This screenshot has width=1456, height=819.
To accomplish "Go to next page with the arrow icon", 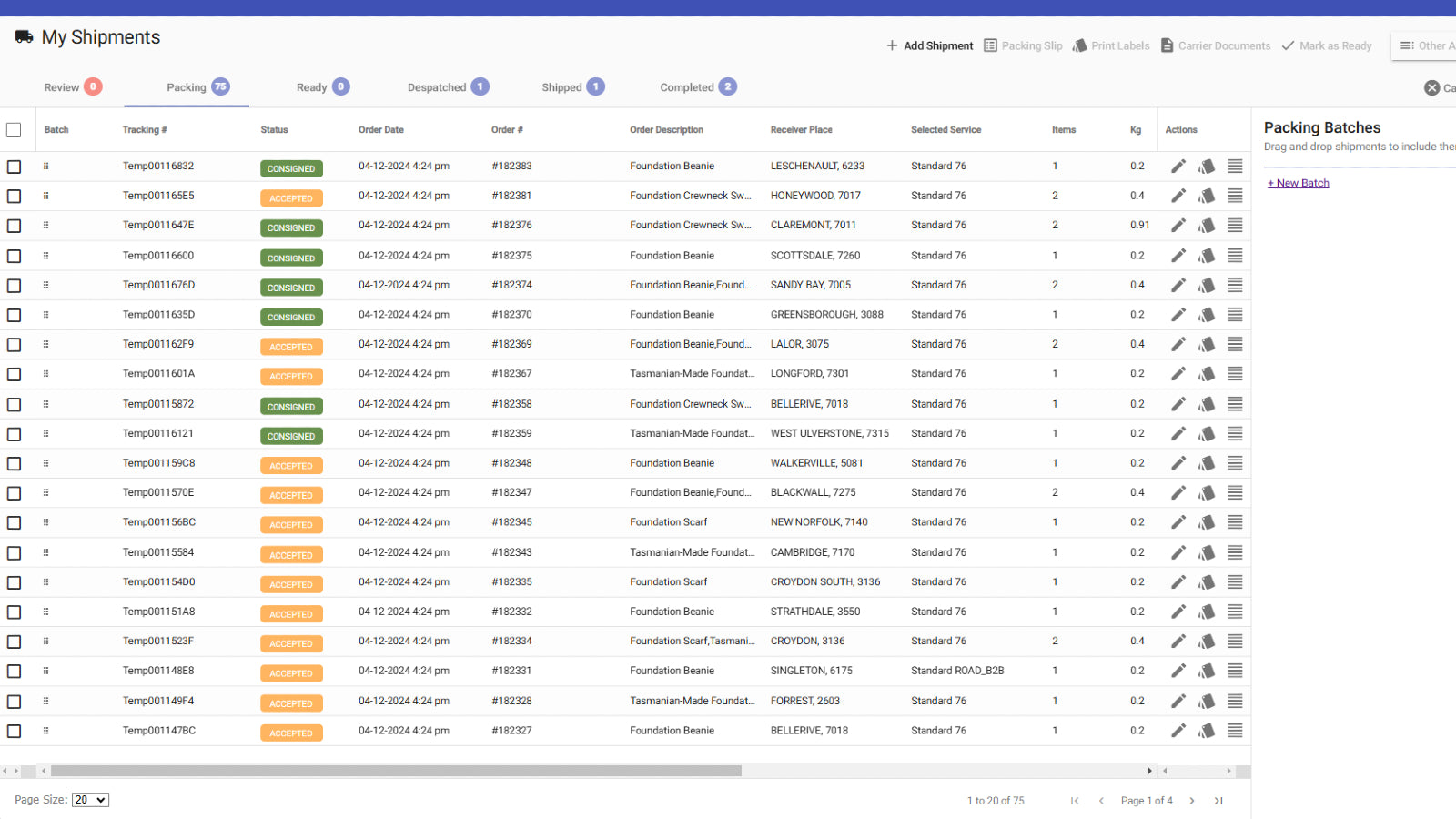I will [1192, 800].
